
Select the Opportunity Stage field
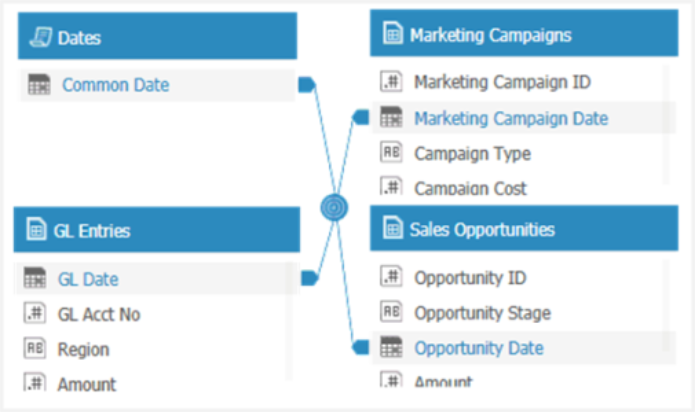(519, 313)
